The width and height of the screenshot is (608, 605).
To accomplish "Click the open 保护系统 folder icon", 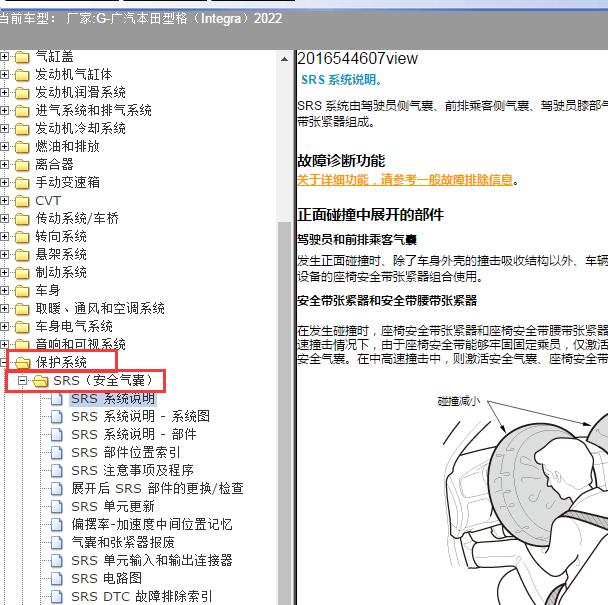I will pyautogui.click(x=22, y=363).
